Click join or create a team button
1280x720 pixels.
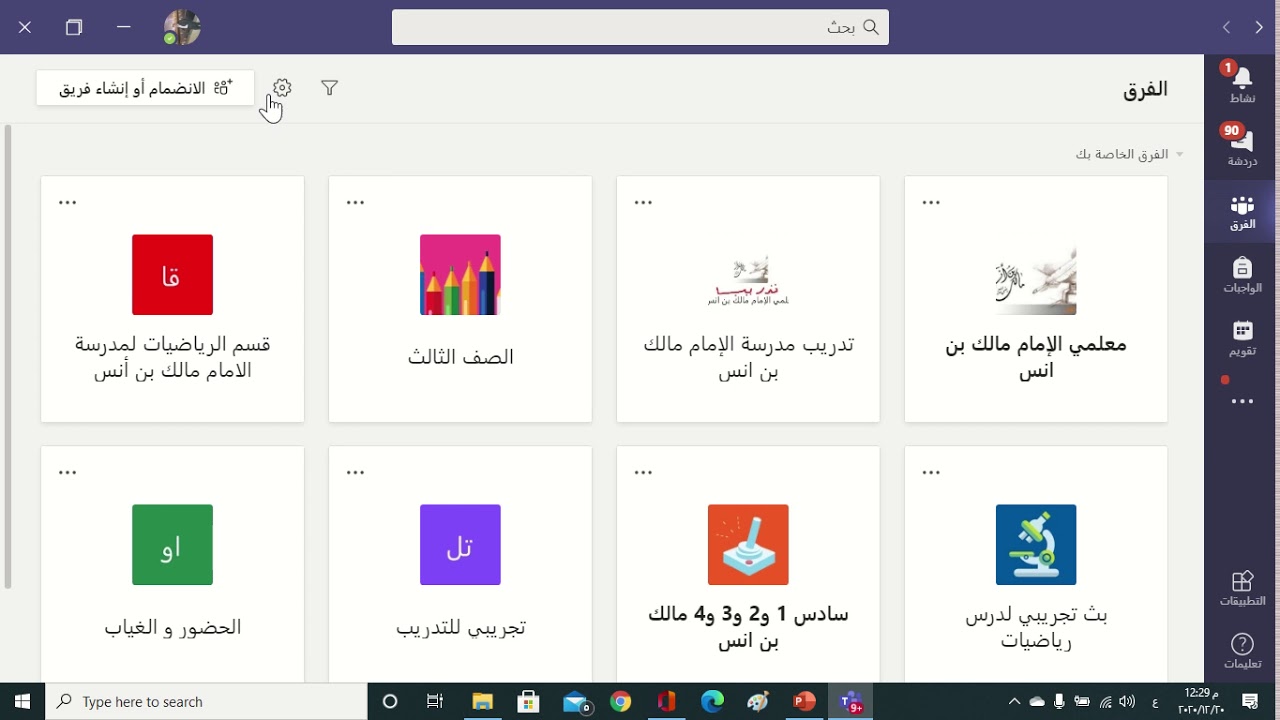(145, 88)
